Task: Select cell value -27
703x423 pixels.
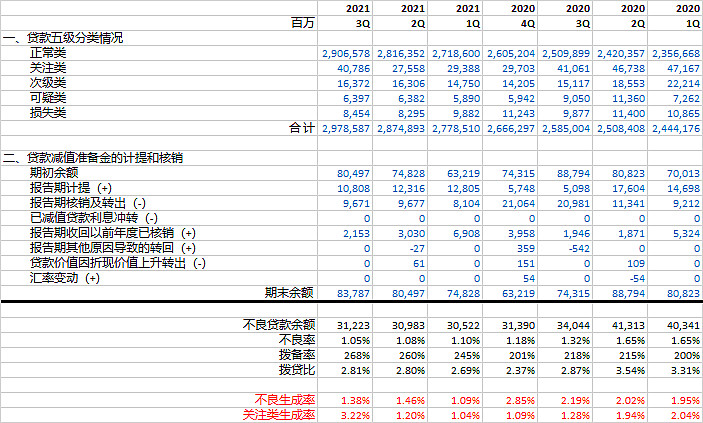Action: (x=415, y=249)
